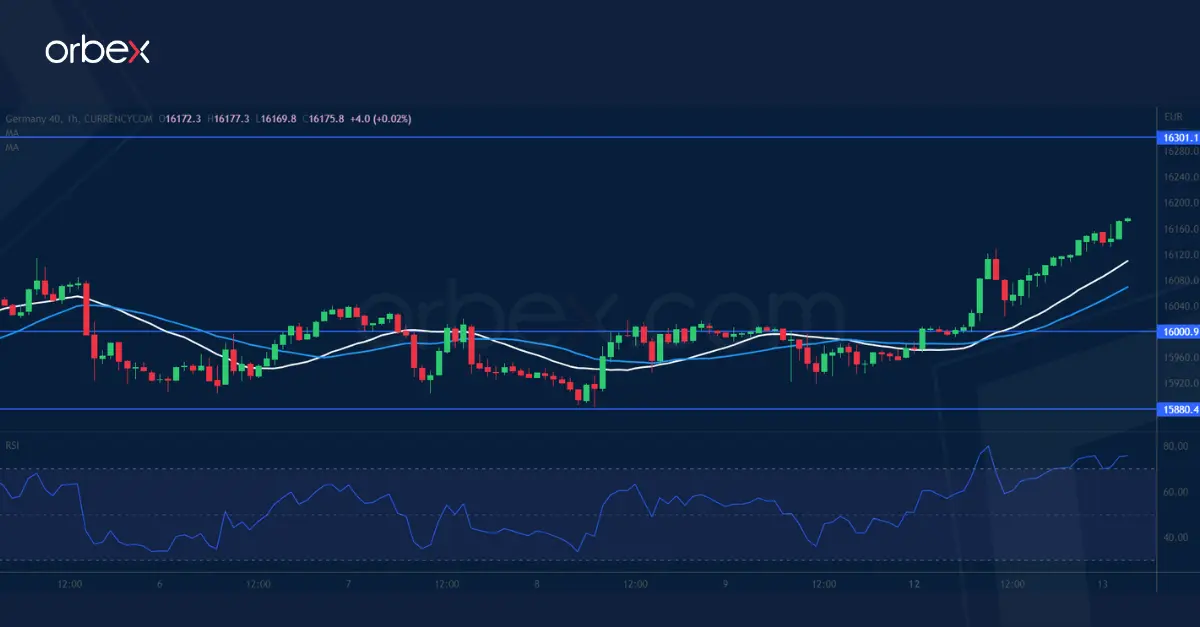
Task: Click the Orbex logo
Action: [x=97, y=51]
